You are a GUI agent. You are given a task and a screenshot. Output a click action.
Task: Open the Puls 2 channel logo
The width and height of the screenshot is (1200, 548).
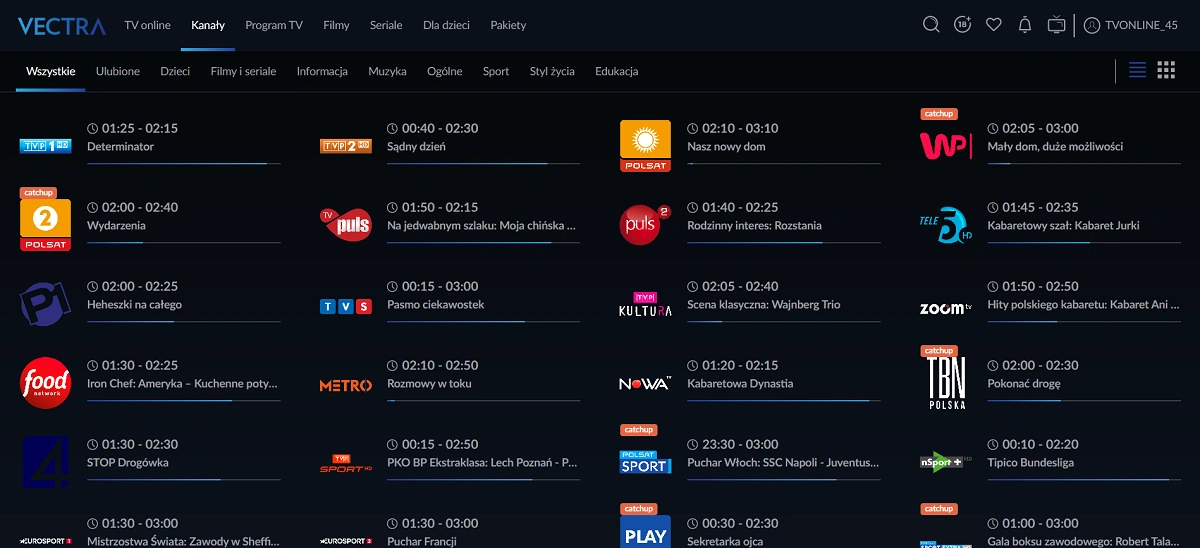(x=645, y=225)
